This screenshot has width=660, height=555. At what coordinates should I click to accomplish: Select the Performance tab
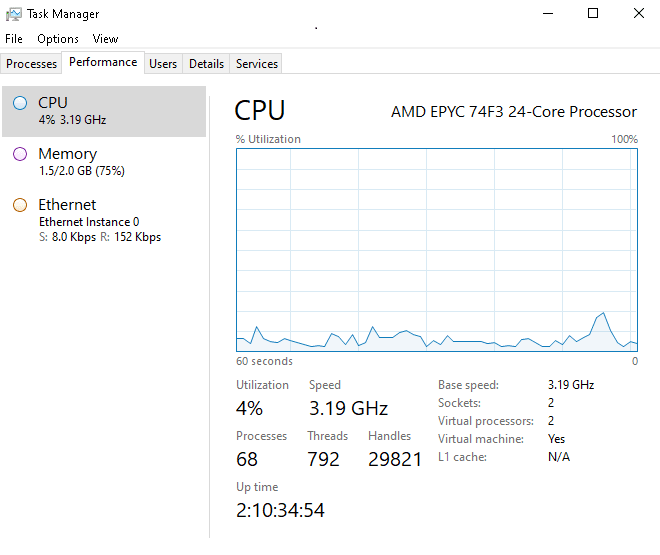coord(103,62)
